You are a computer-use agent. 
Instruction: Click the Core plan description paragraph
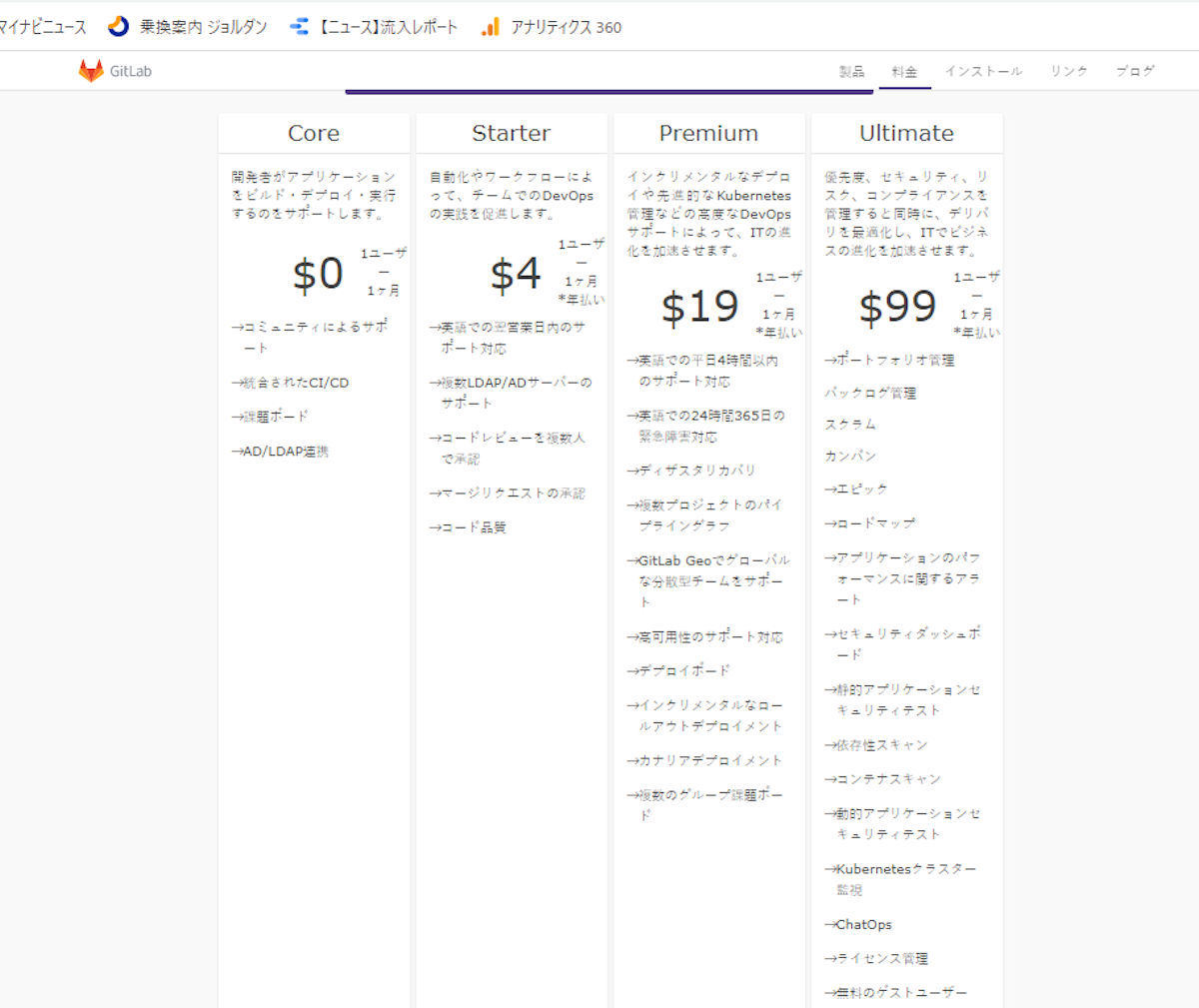[314, 195]
